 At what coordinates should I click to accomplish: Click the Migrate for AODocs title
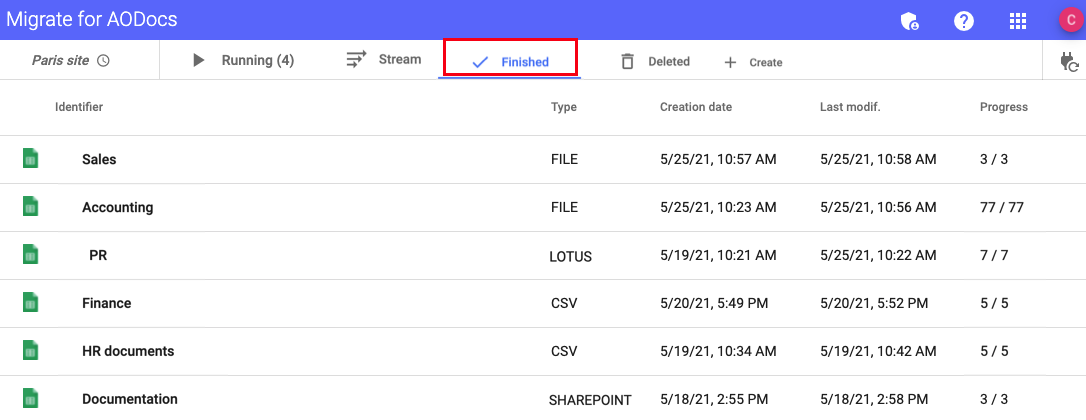91,19
